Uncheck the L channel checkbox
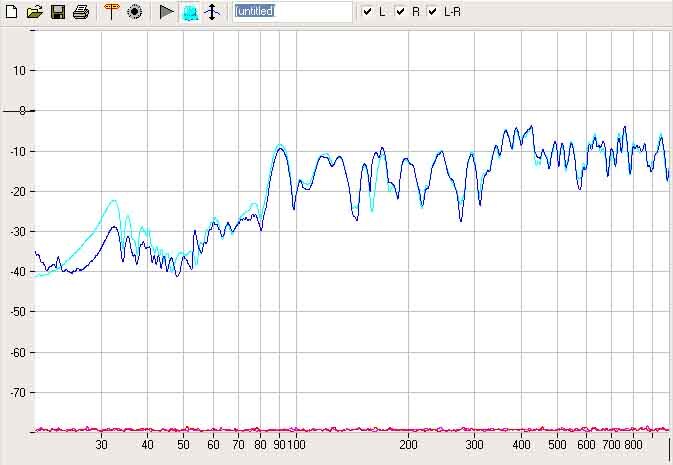673x465 pixels. (x=368, y=12)
